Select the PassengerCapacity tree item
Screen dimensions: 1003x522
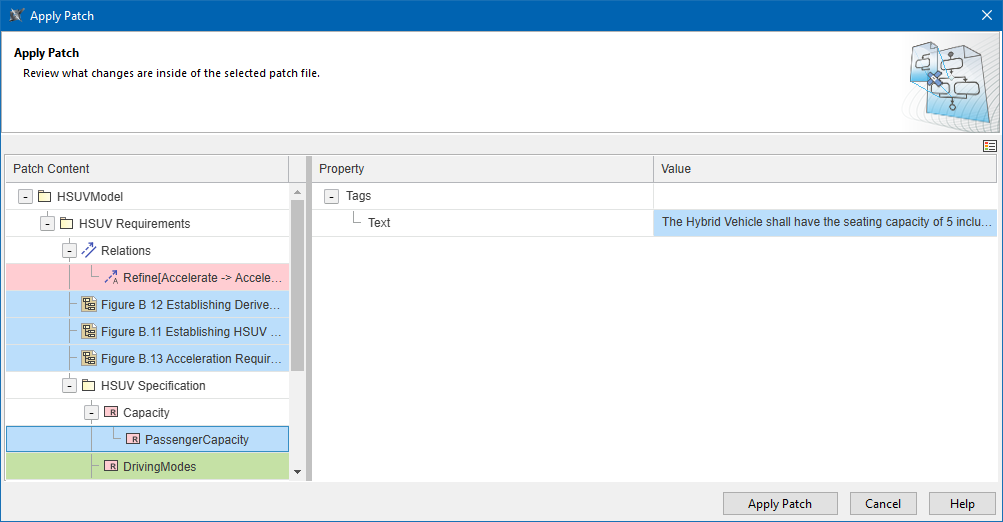(196, 439)
